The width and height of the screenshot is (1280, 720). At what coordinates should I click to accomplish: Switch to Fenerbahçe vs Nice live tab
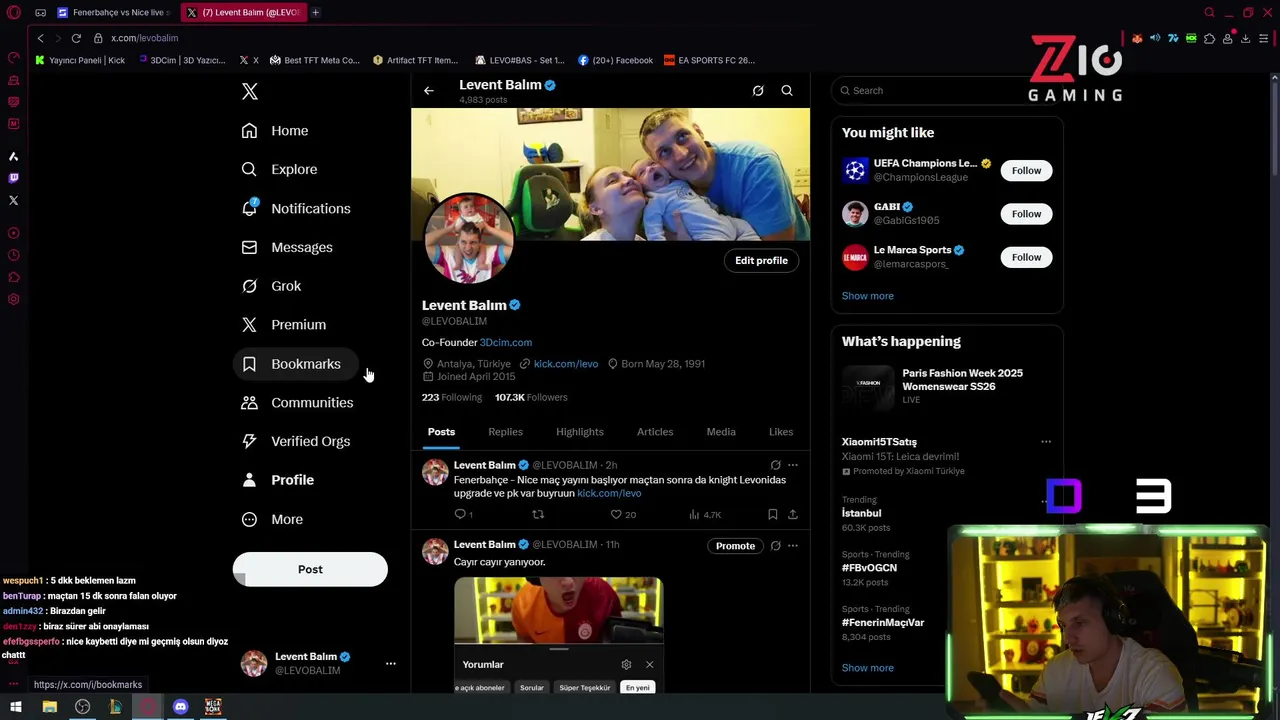(113, 12)
